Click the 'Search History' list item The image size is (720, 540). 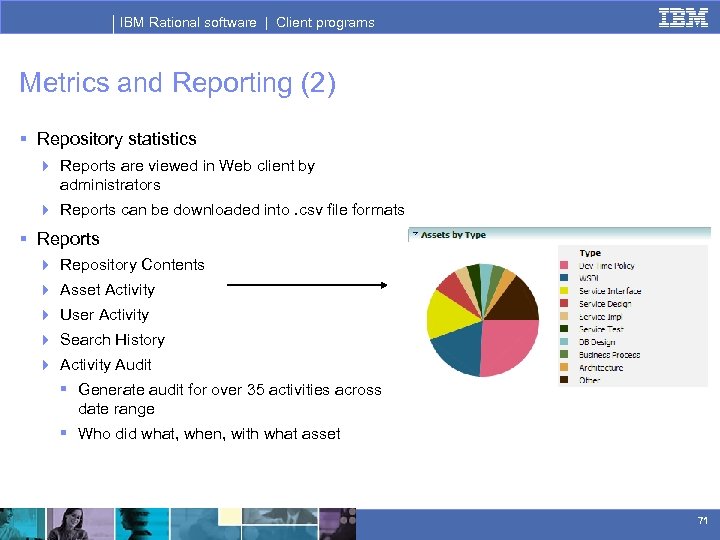click(x=112, y=339)
